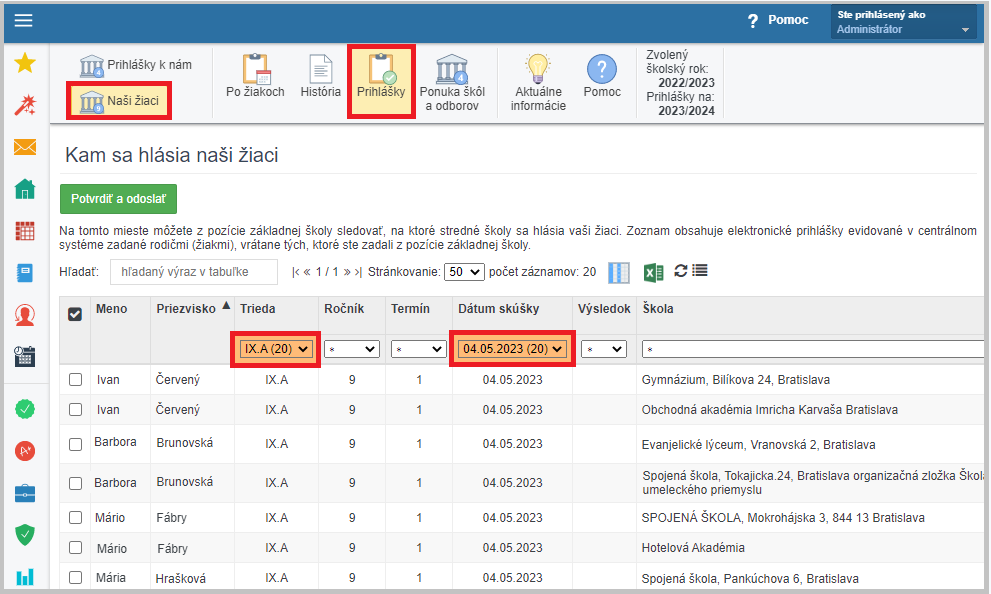Click the text Spojená škola, Pankúchova 6, Bratislava
991x594 pixels.
(750, 578)
